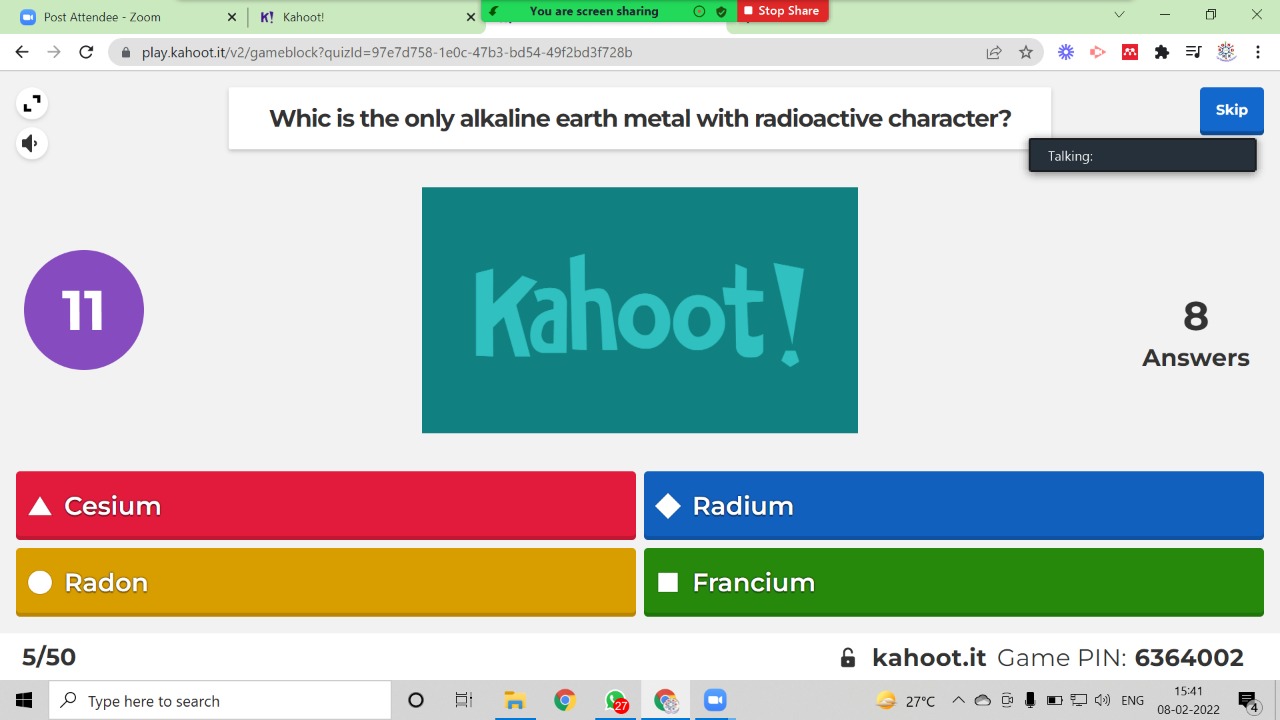
Task: Open the pink arrow extension
Action: (1098, 52)
